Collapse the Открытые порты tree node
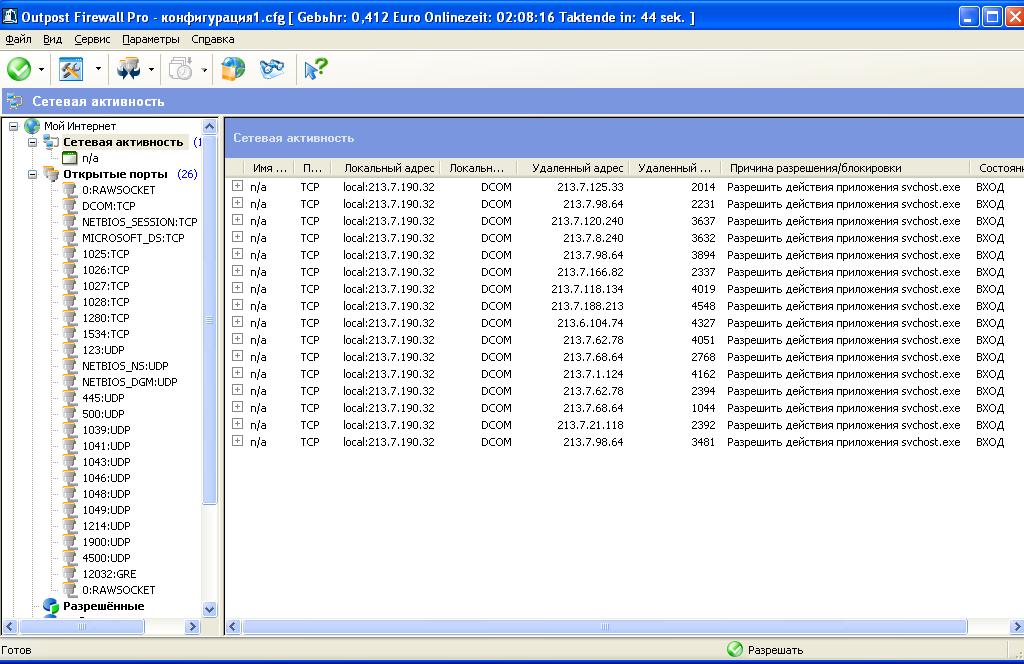This screenshot has height=664, width=1024. 32,174
